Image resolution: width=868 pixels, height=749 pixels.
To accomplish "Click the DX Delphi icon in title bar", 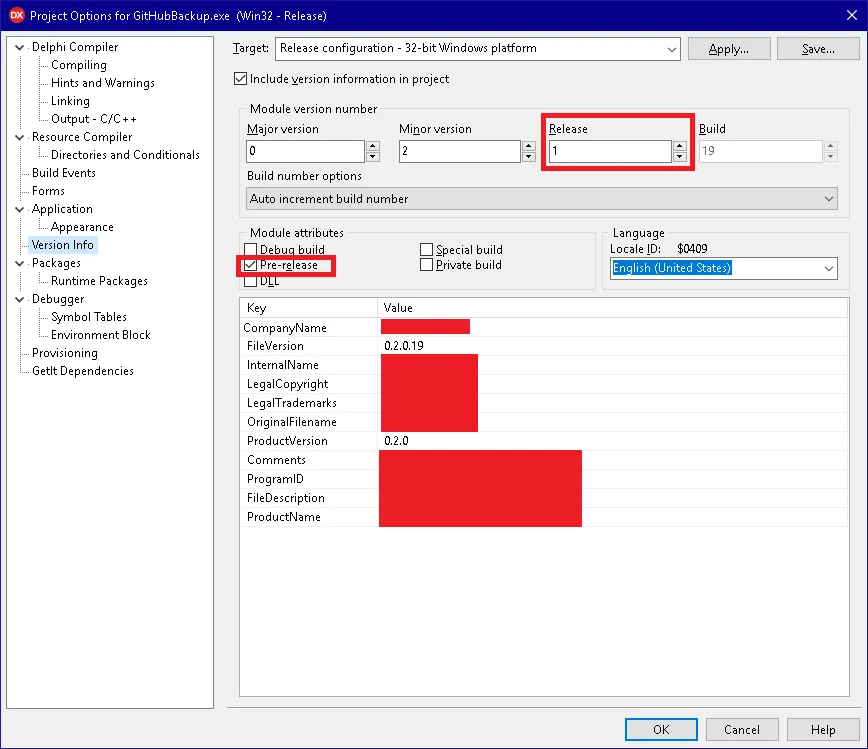I will (17, 15).
